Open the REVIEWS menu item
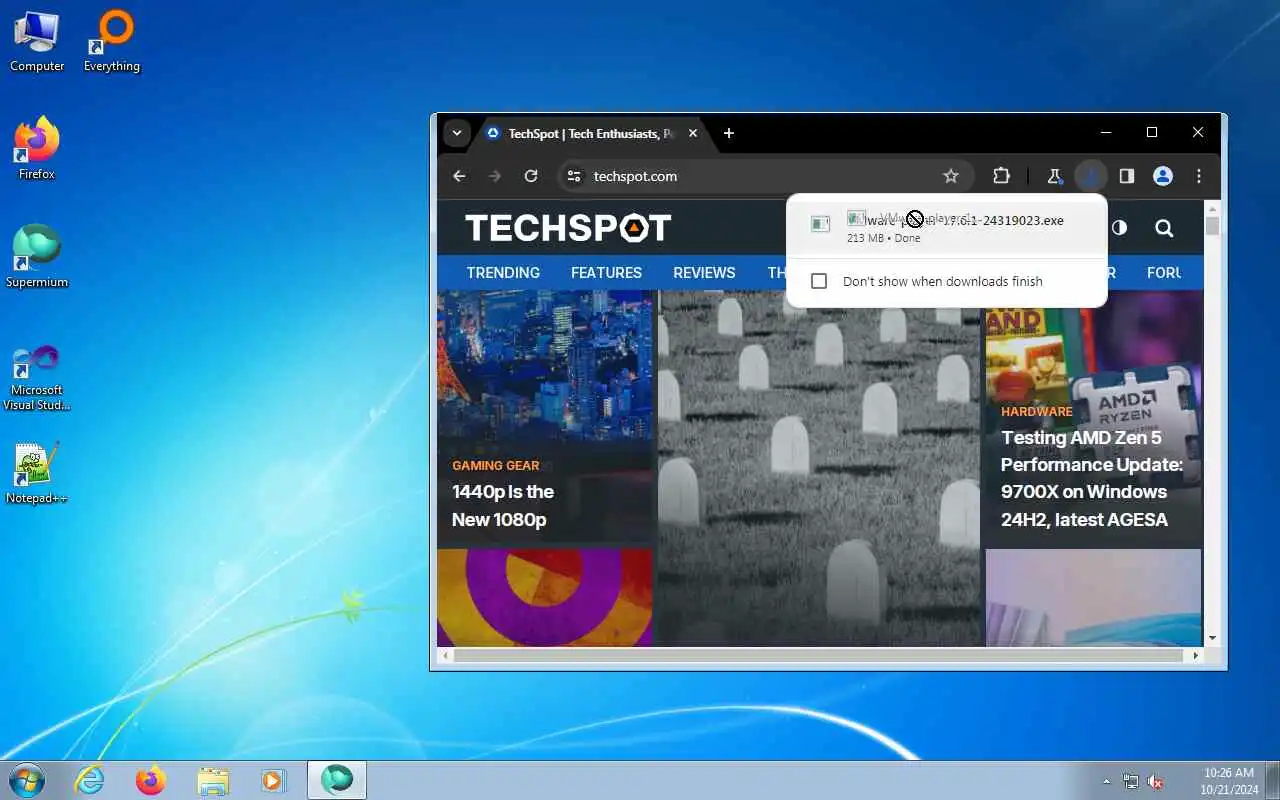This screenshot has height=800, width=1280. point(704,272)
